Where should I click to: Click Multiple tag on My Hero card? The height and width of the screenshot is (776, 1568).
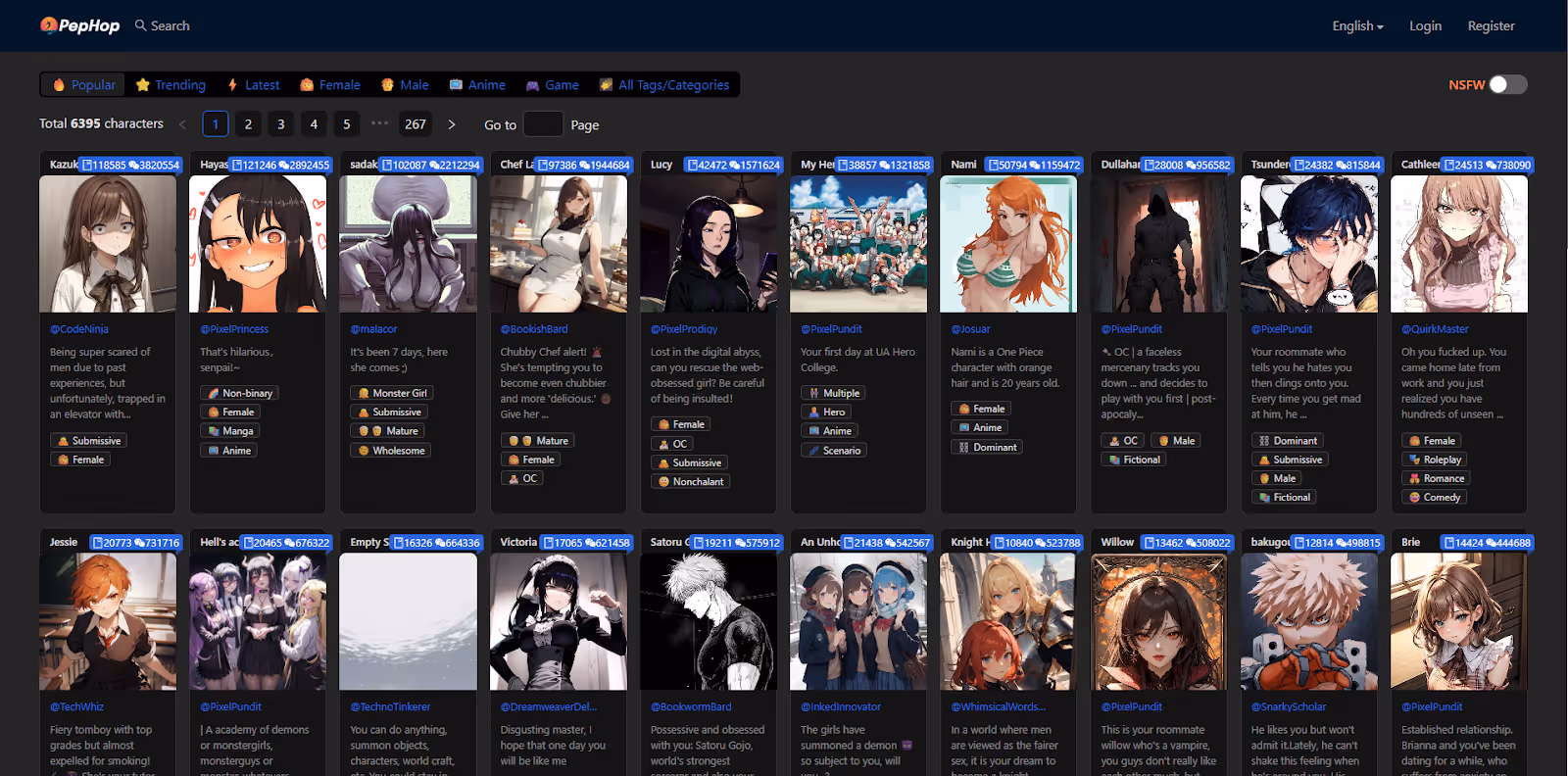pos(835,393)
